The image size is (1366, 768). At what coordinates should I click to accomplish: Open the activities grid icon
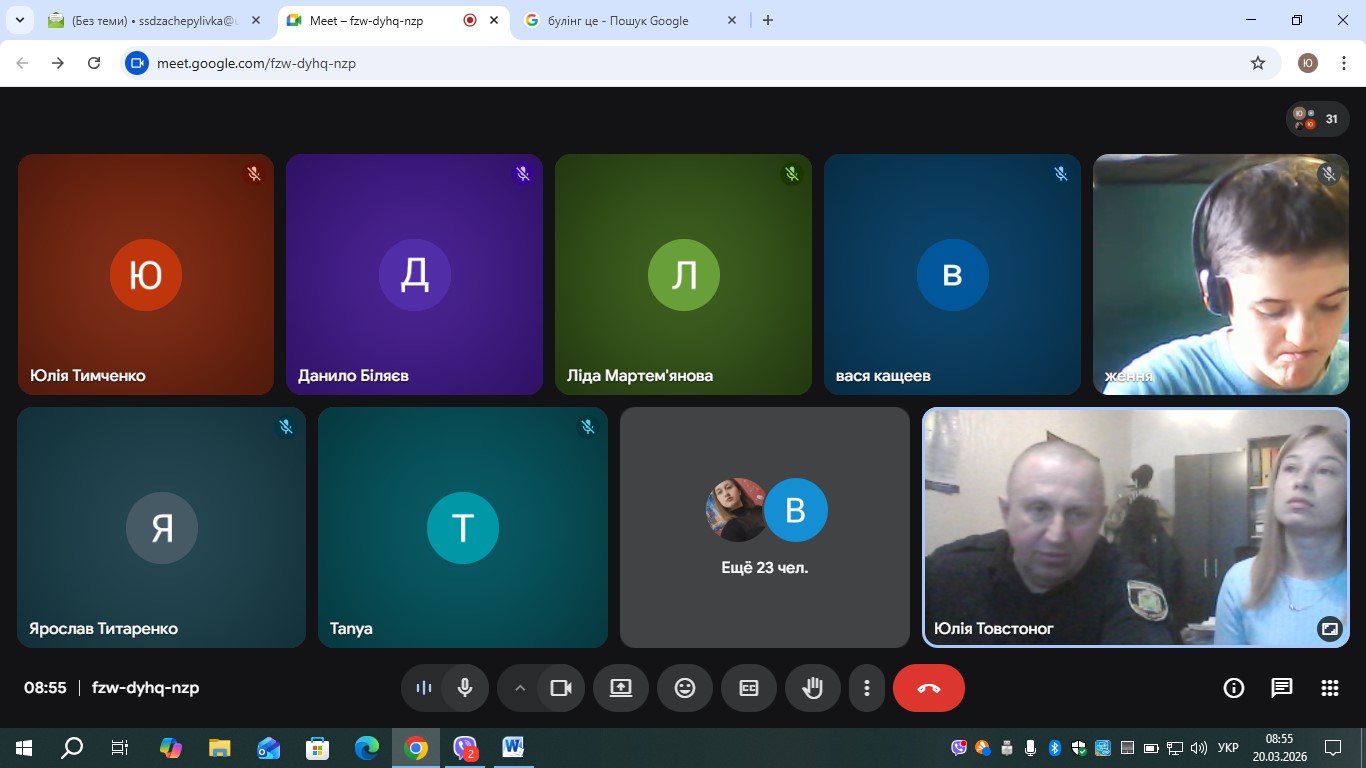(1329, 688)
